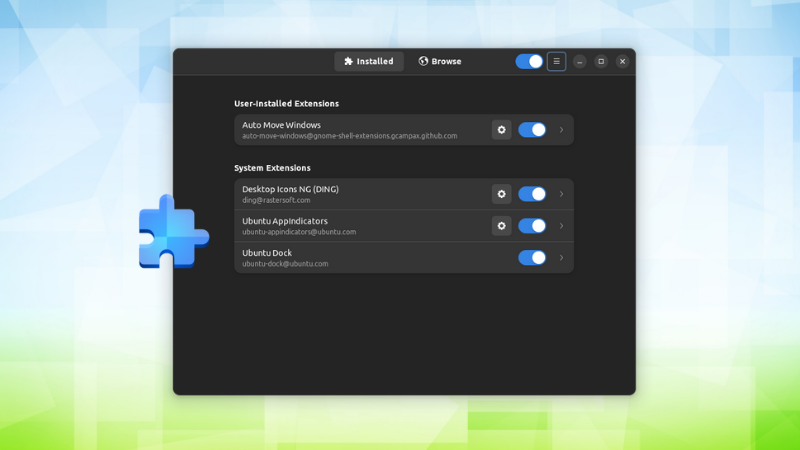This screenshot has height=450, width=800.
Task: Switch to the Browse tab
Action: coord(440,62)
